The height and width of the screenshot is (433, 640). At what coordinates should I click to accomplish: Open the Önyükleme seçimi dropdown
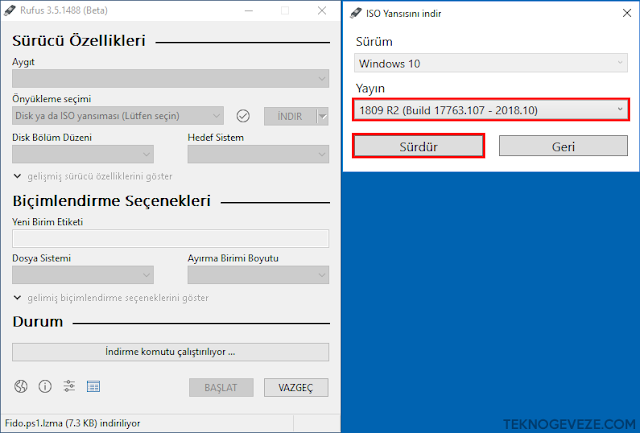tap(118, 116)
